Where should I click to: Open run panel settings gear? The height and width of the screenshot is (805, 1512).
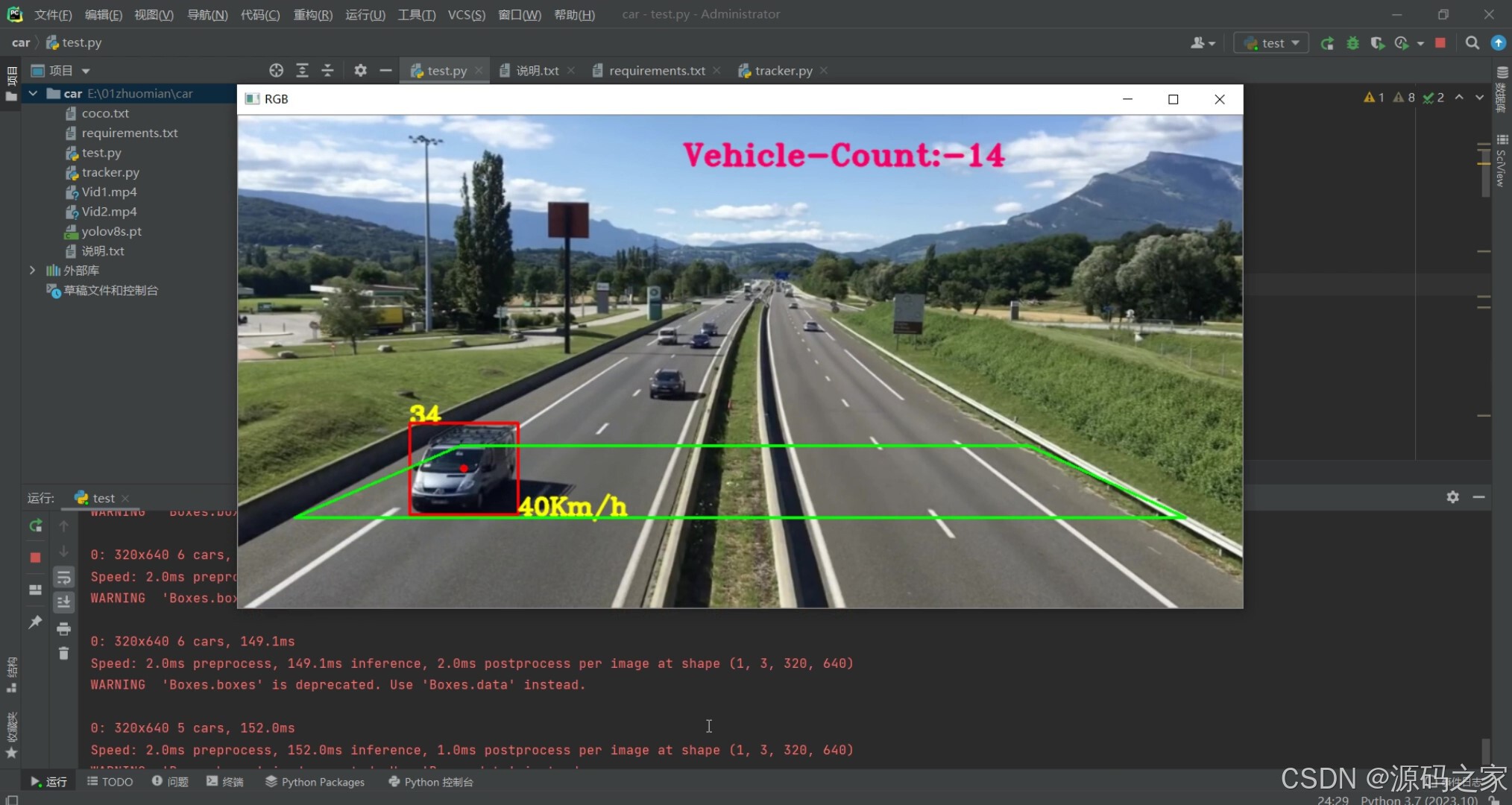point(1452,497)
